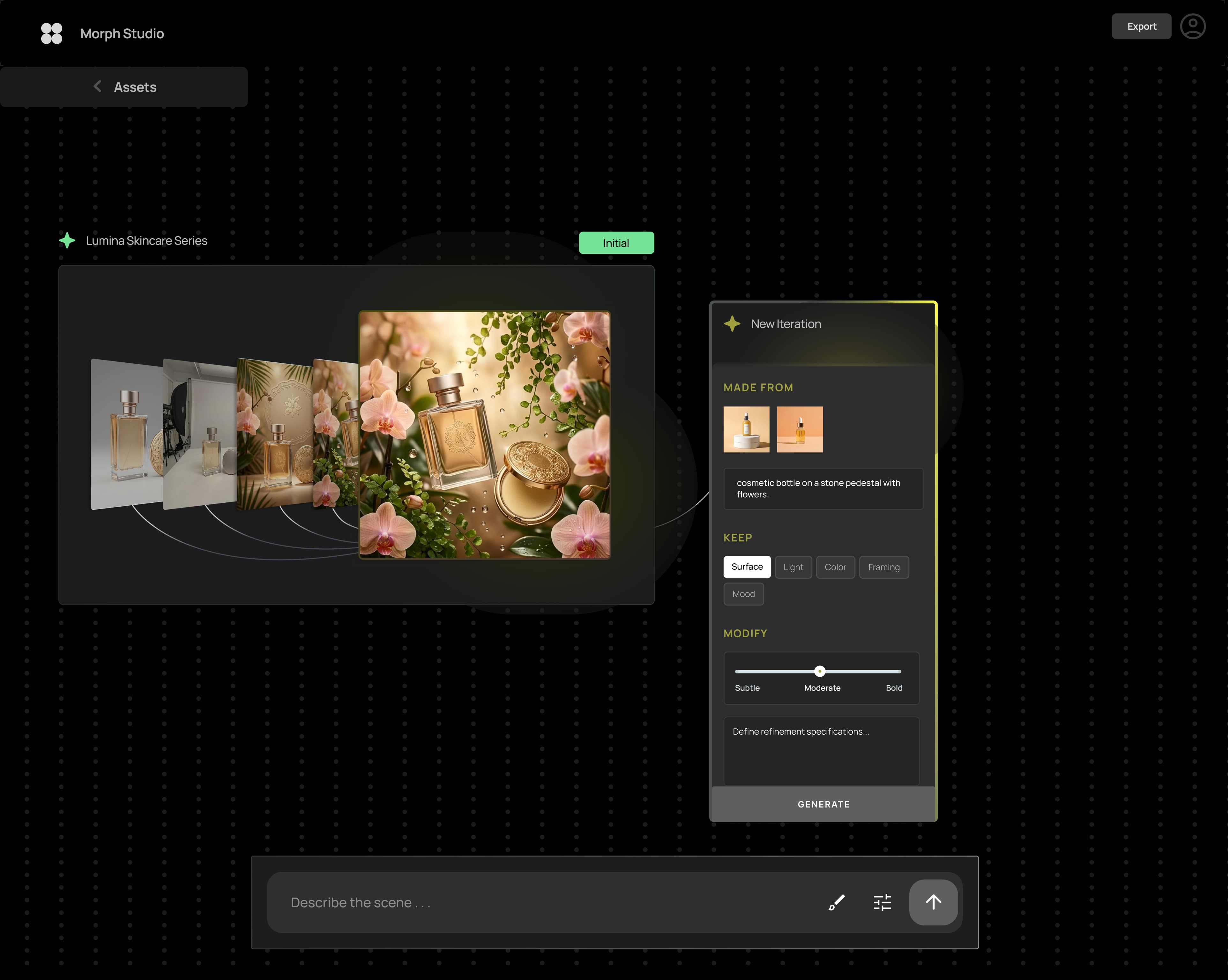
Task: Click the Morph Studio clover logo
Action: pos(51,33)
